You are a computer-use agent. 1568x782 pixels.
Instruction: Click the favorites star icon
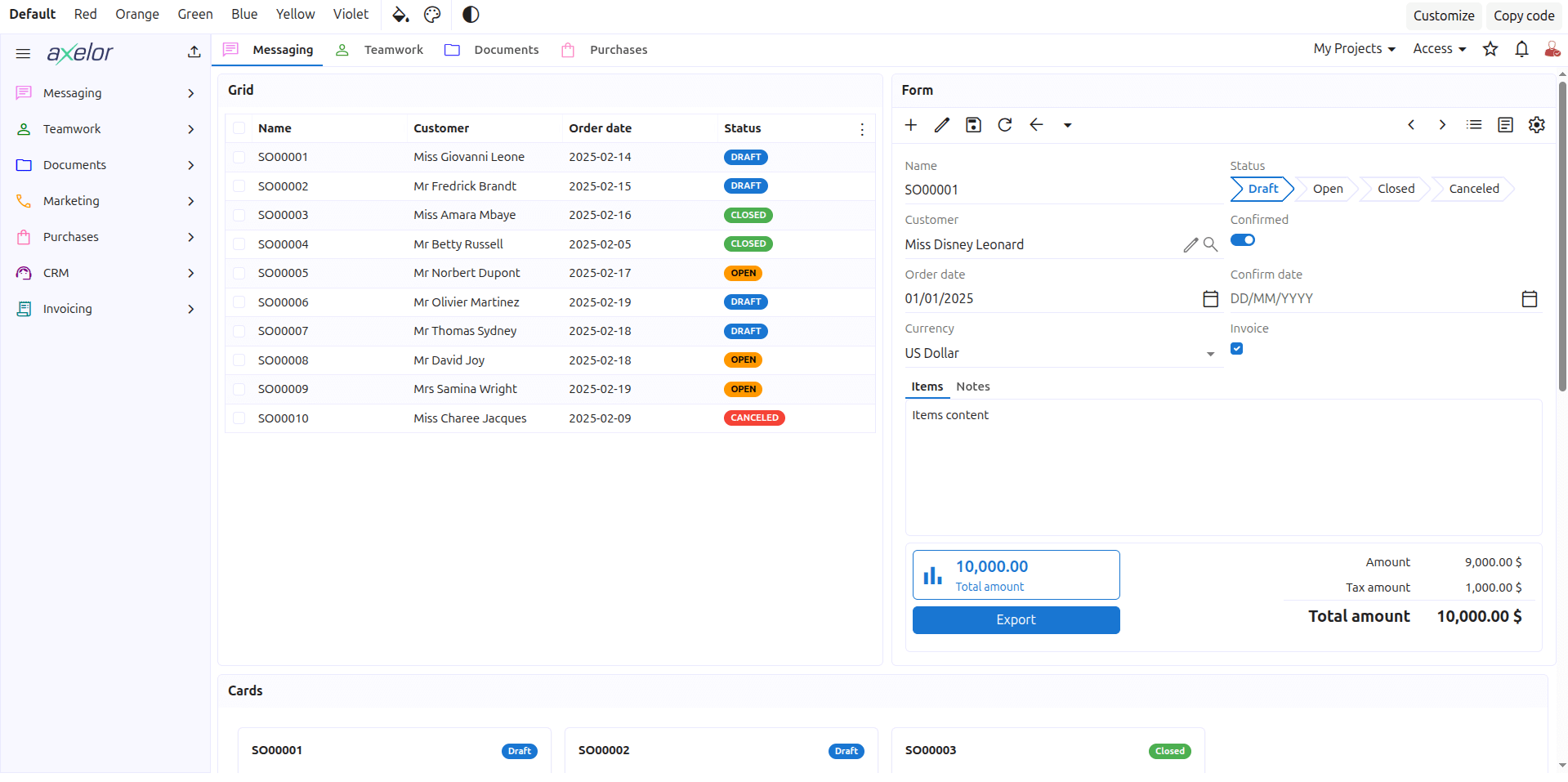pos(1490,49)
